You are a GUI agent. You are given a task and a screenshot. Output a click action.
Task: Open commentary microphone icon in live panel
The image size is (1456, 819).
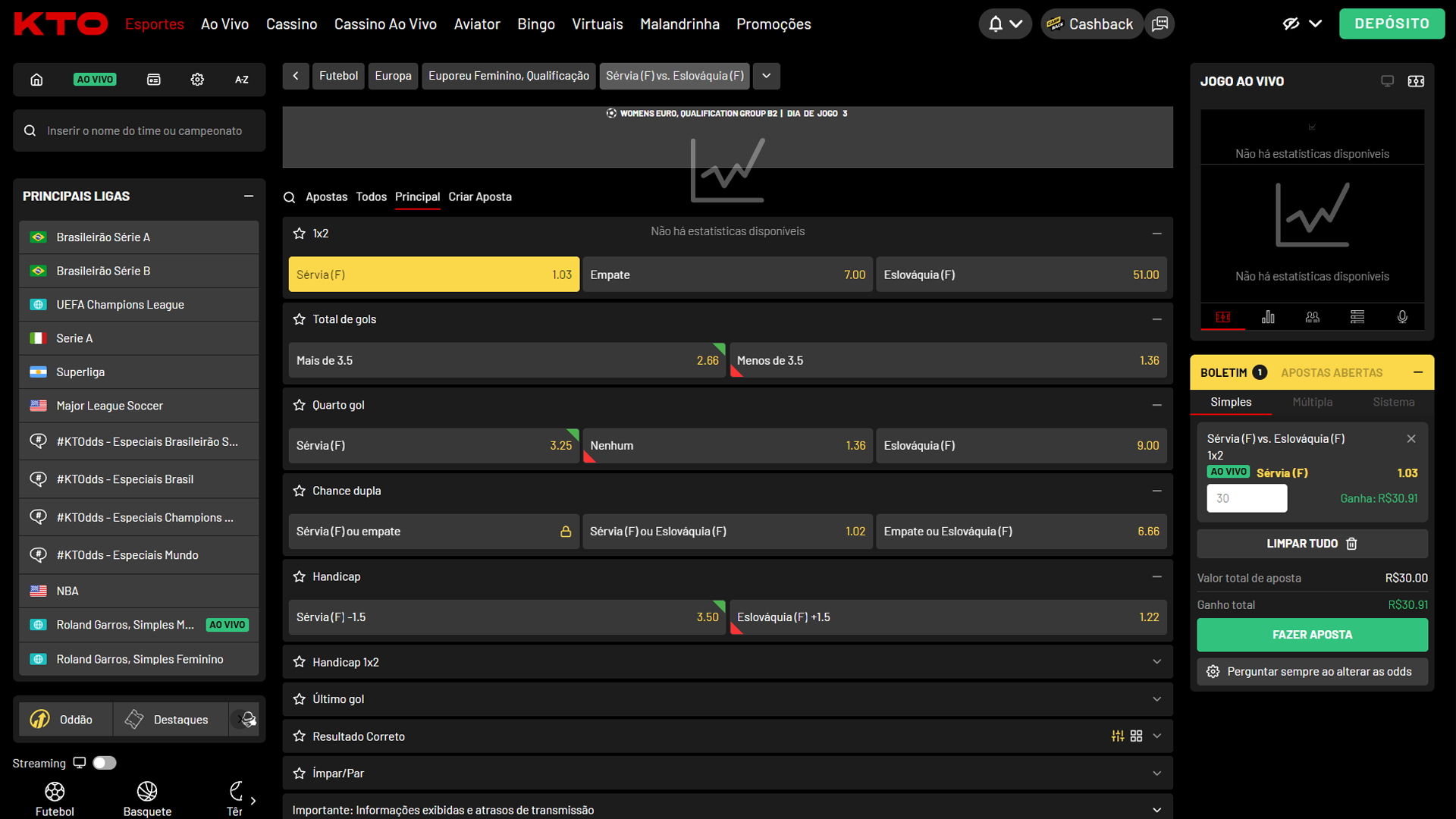point(1402,317)
